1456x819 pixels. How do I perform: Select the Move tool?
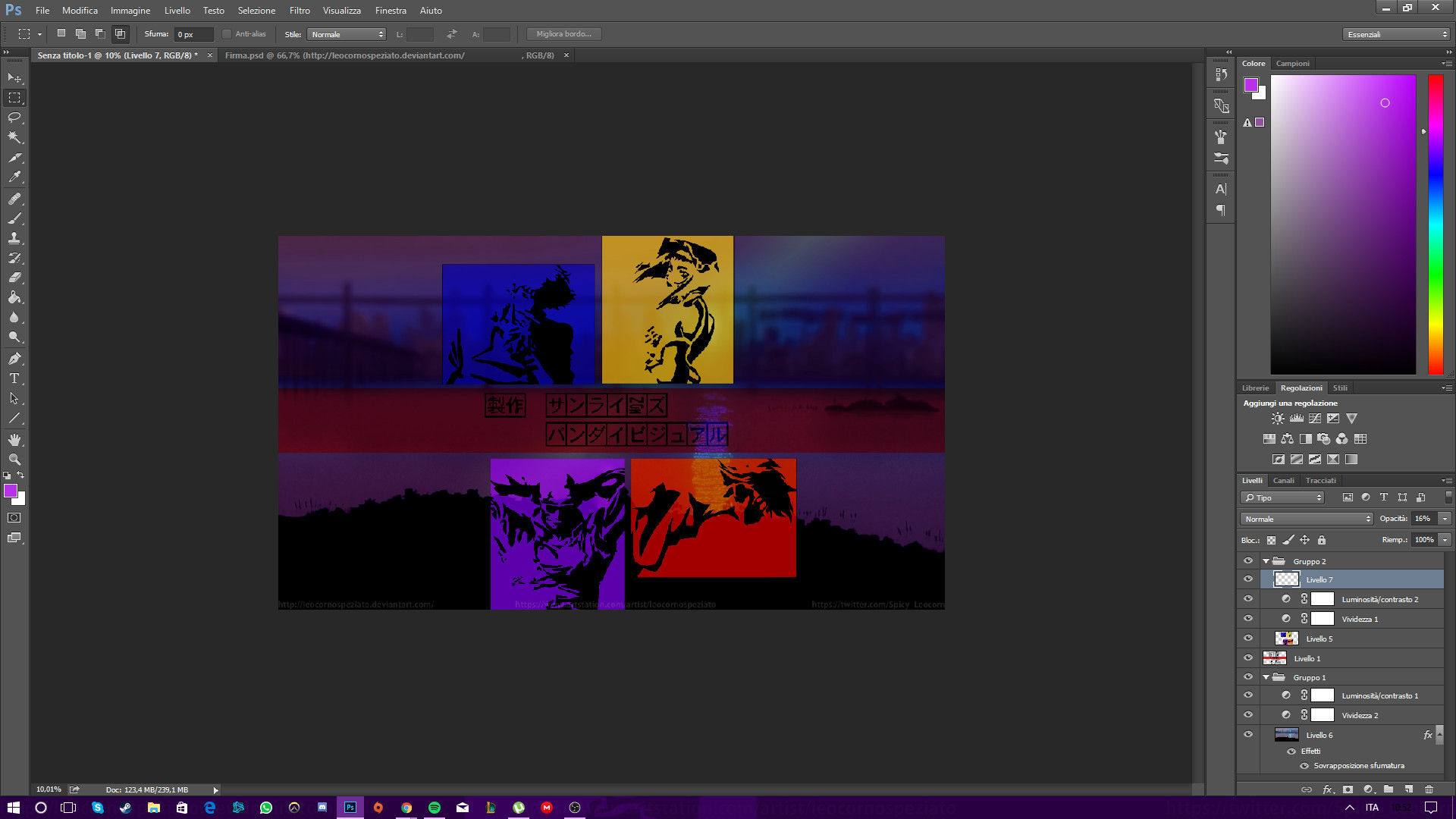click(x=14, y=78)
